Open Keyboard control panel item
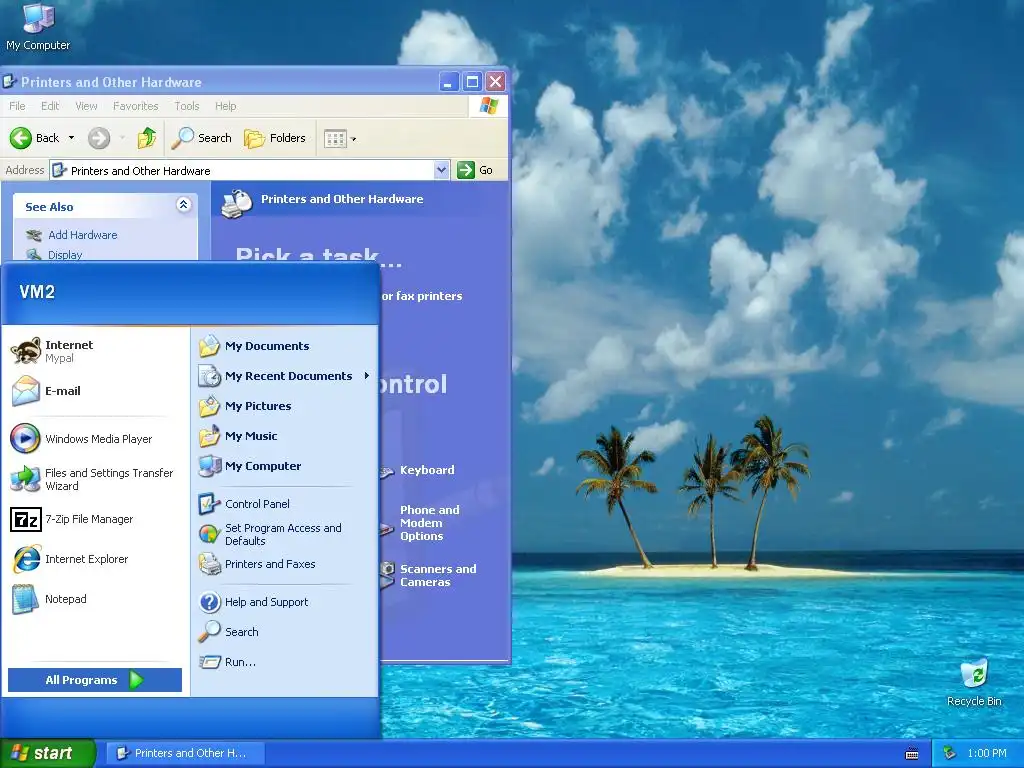The height and width of the screenshot is (768, 1024). (x=427, y=470)
